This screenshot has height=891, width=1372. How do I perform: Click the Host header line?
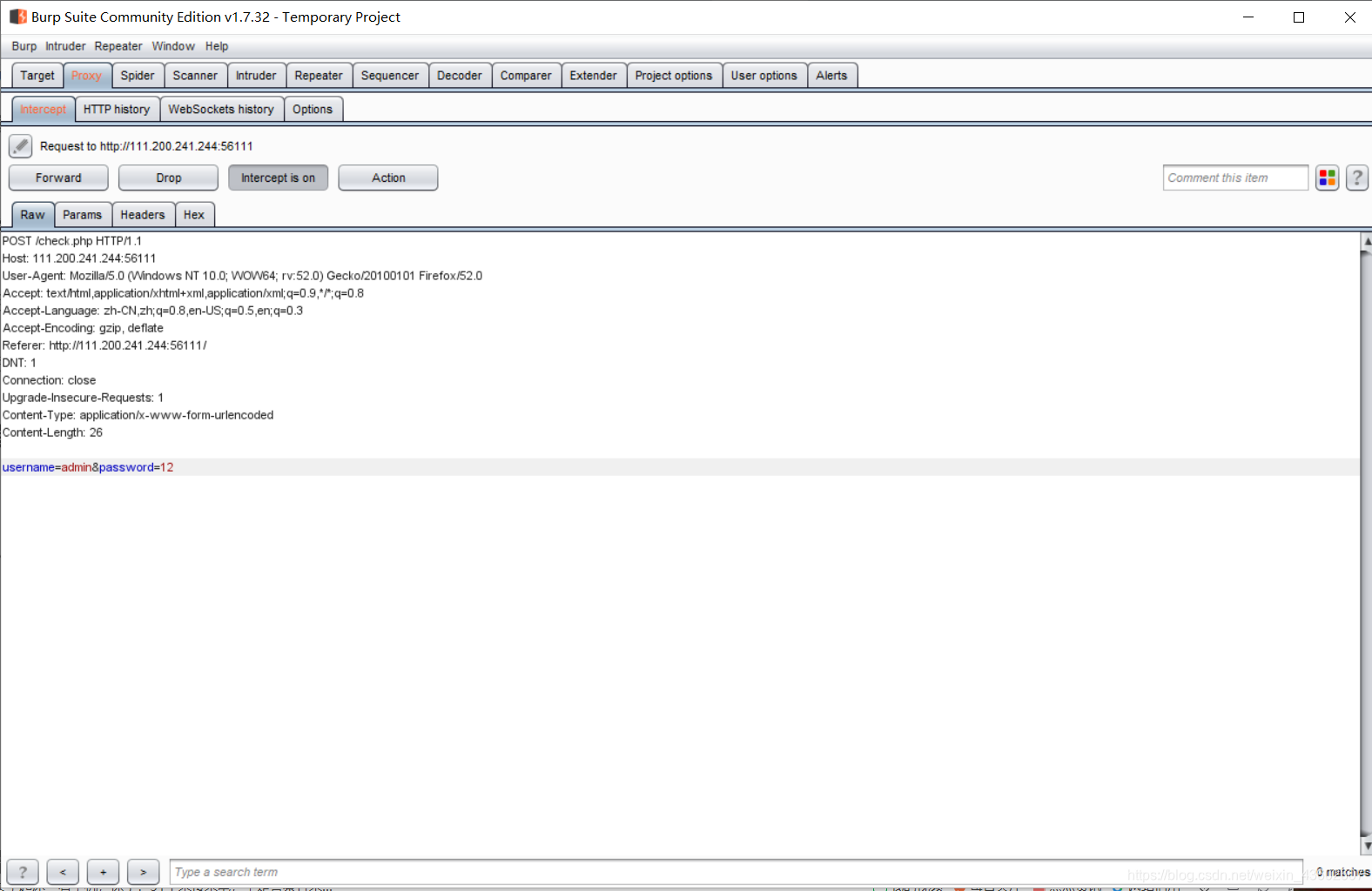tap(79, 258)
